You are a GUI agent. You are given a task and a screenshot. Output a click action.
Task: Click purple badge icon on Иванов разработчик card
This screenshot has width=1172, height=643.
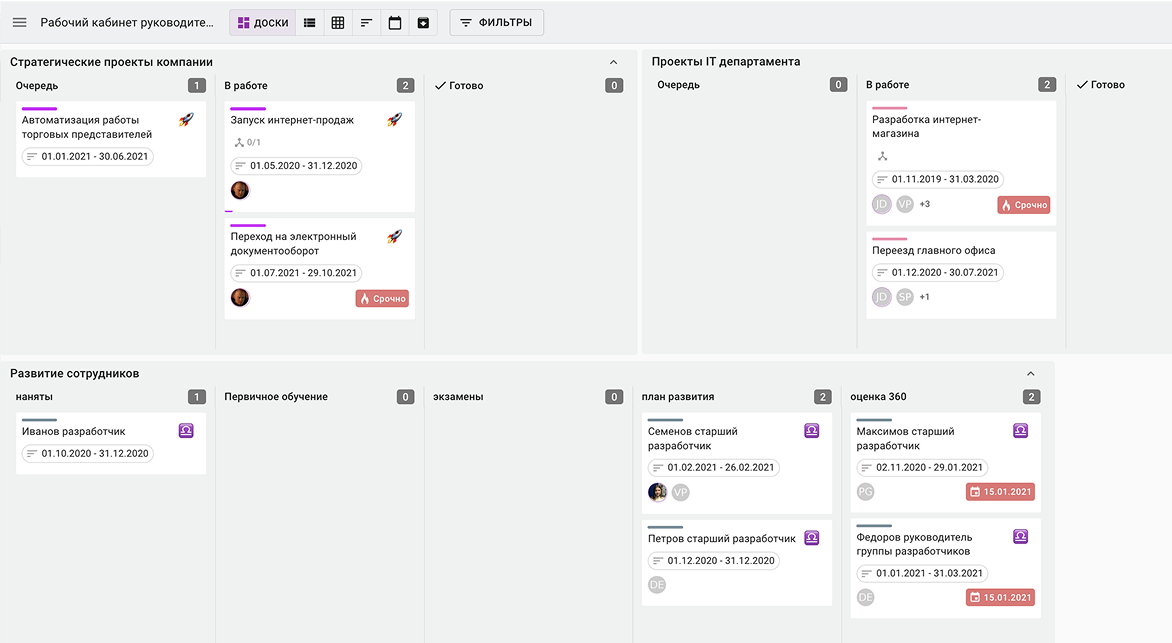[186, 431]
